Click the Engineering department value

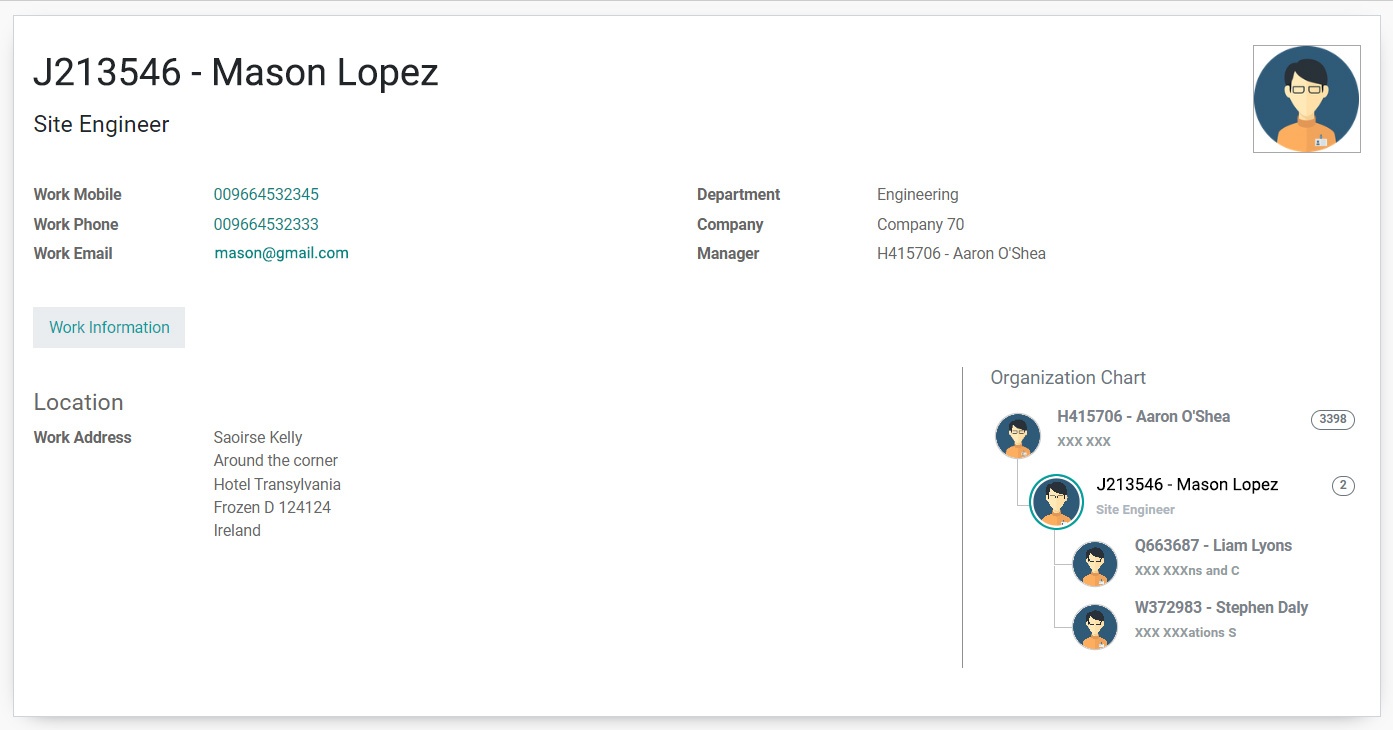coord(917,194)
